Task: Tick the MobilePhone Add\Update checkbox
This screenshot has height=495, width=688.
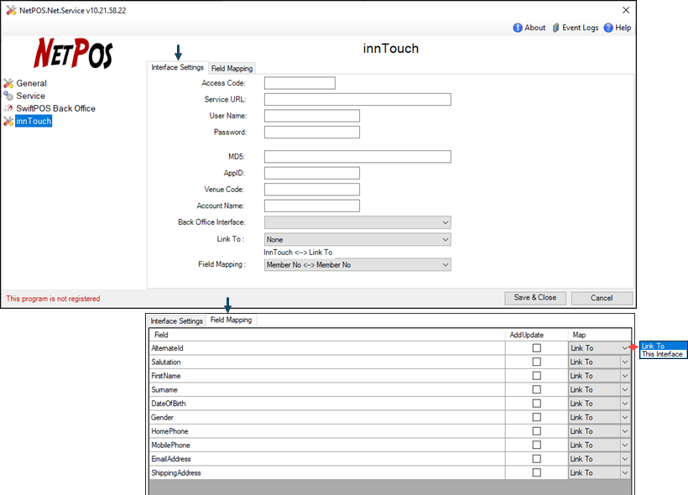Action: (536, 445)
